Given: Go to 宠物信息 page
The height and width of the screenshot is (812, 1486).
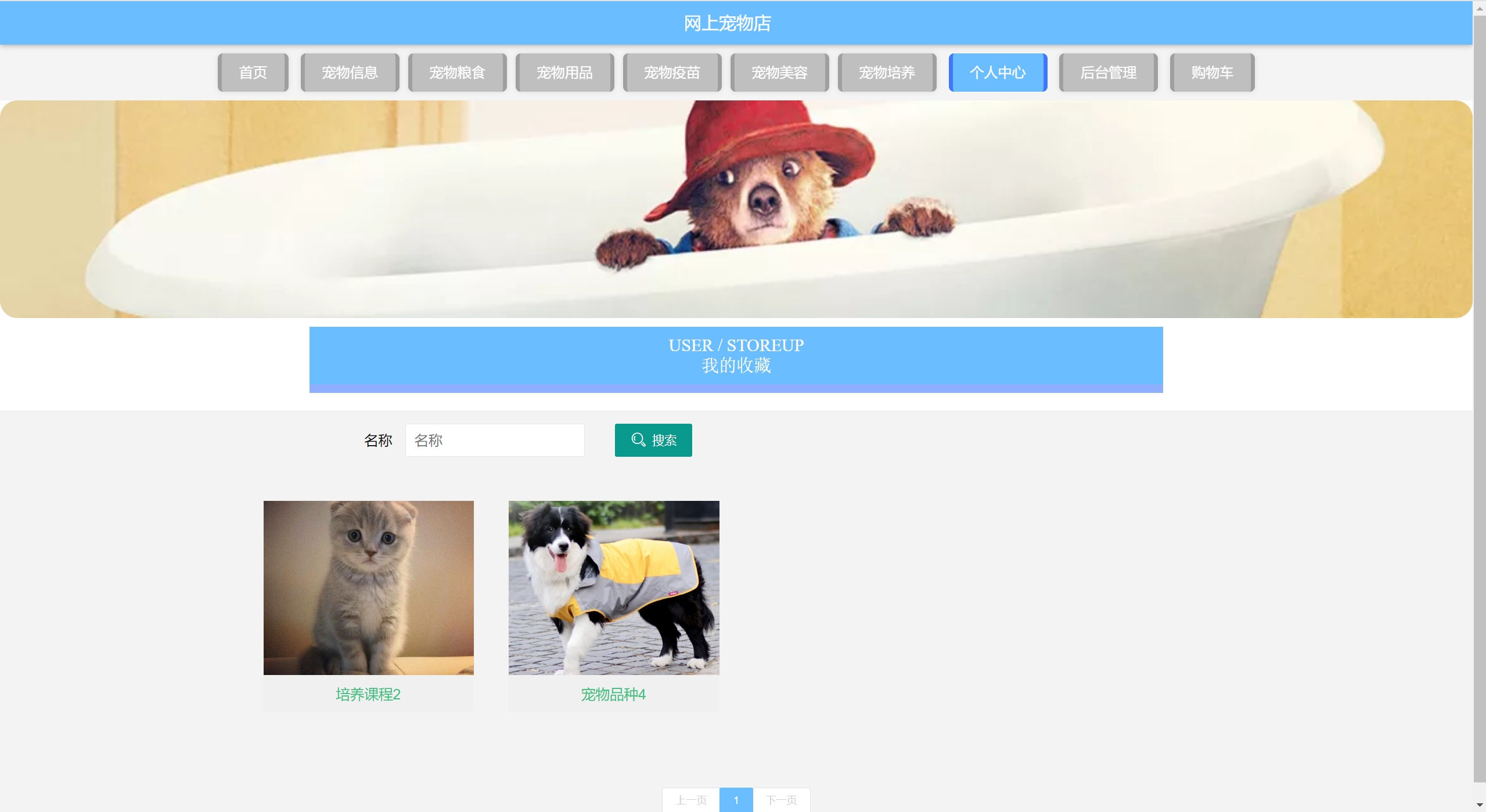Looking at the screenshot, I should [350, 73].
